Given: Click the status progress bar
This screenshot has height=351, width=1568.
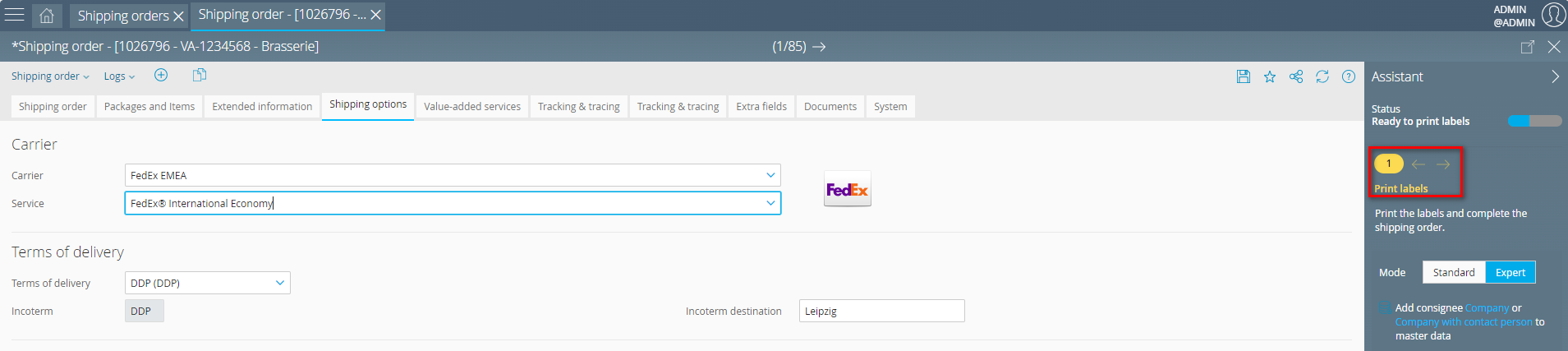Looking at the screenshot, I should click(1534, 121).
